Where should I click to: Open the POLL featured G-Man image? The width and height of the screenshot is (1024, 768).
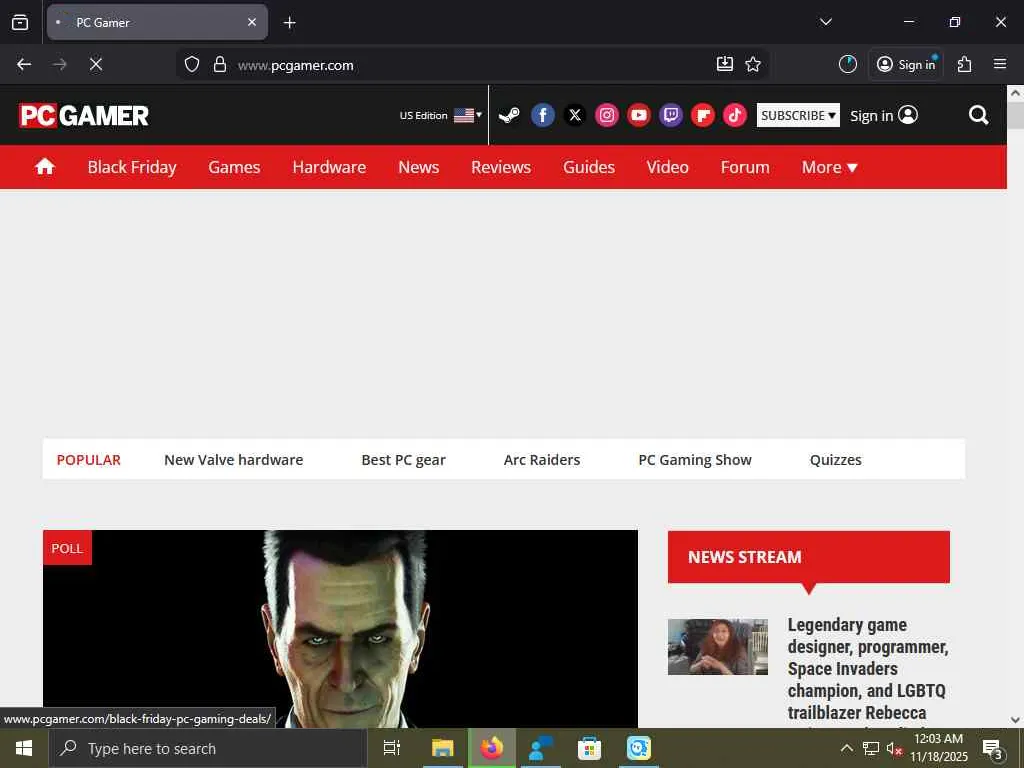(340, 629)
